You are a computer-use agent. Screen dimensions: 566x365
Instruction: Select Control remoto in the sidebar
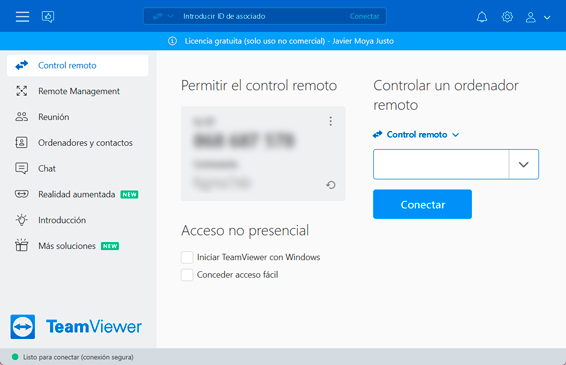pyautogui.click(x=78, y=65)
